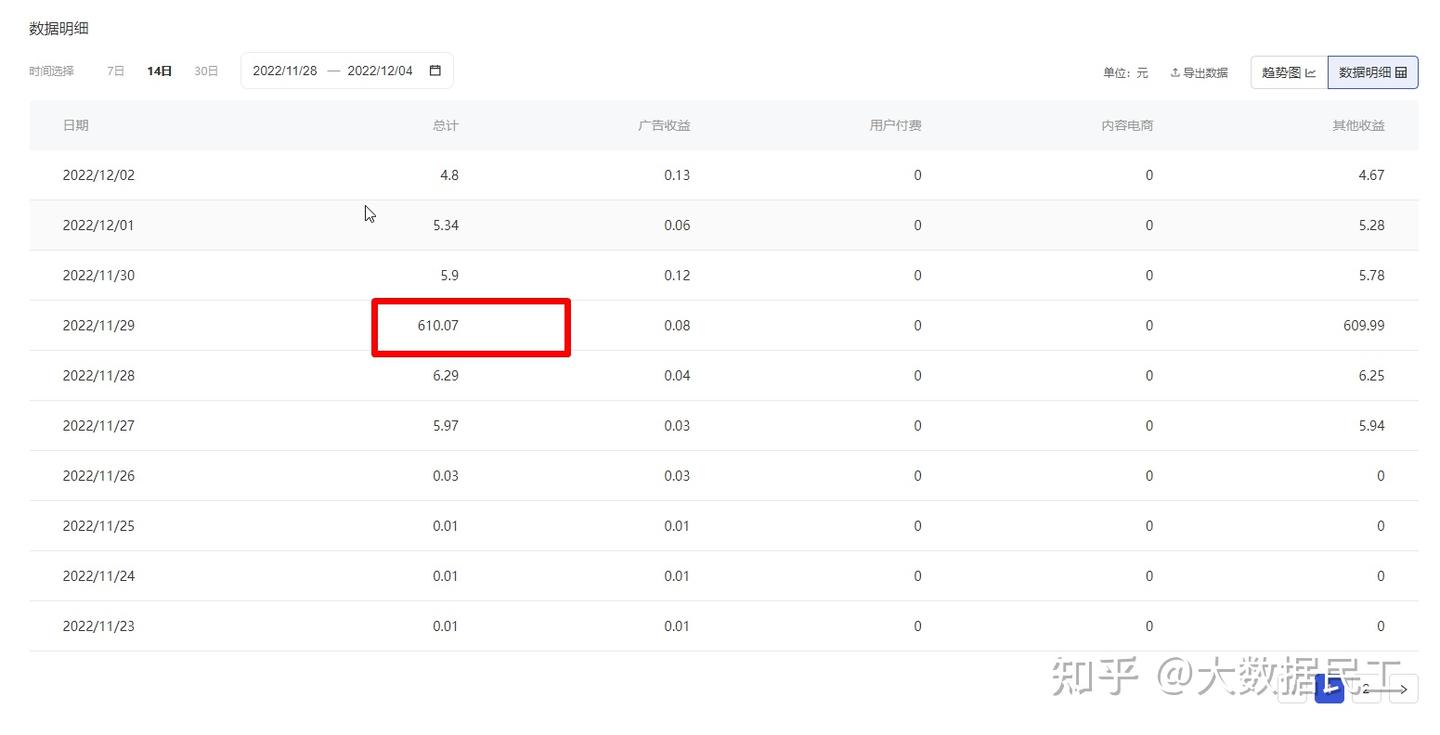The height and width of the screenshot is (735, 1440).
Task: Click the 数据明细 table grid icon
Action: [1401, 73]
